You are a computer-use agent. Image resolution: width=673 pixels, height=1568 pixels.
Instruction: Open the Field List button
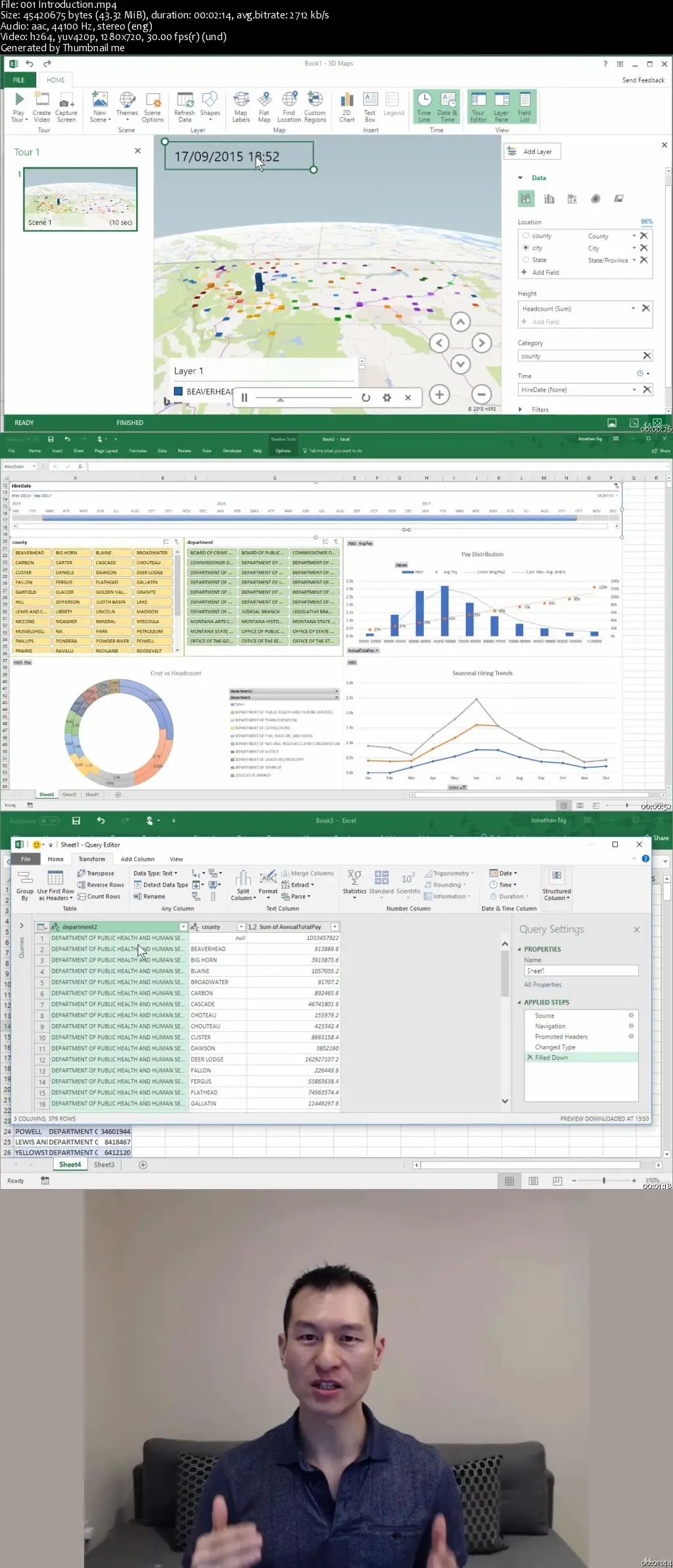pos(524,107)
